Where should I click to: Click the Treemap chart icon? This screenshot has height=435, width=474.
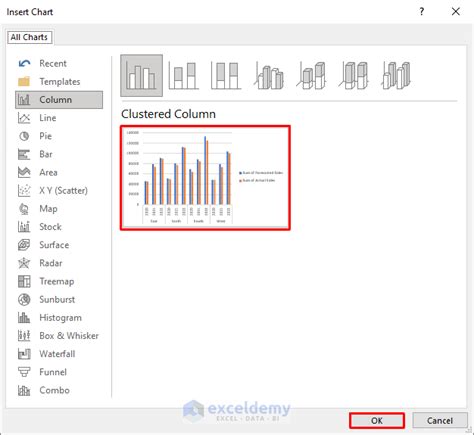(x=24, y=281)
